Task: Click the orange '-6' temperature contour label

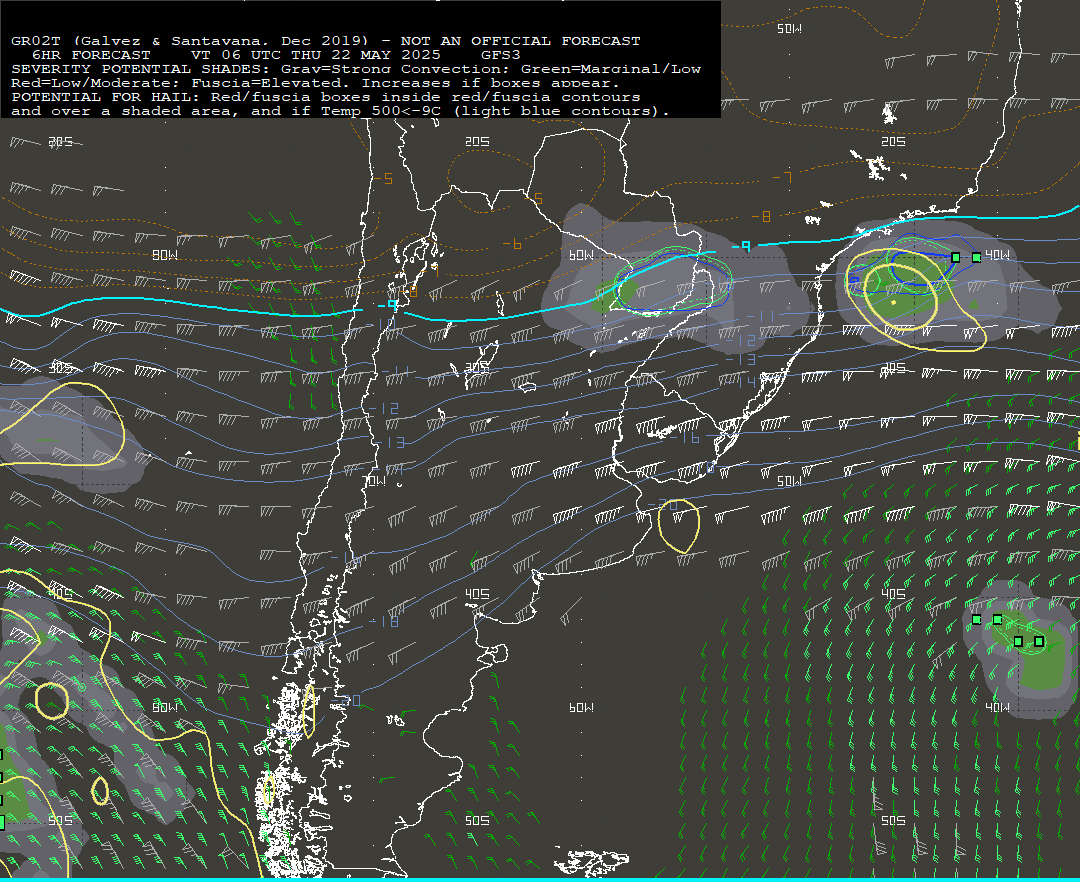Action: [512, 244]
